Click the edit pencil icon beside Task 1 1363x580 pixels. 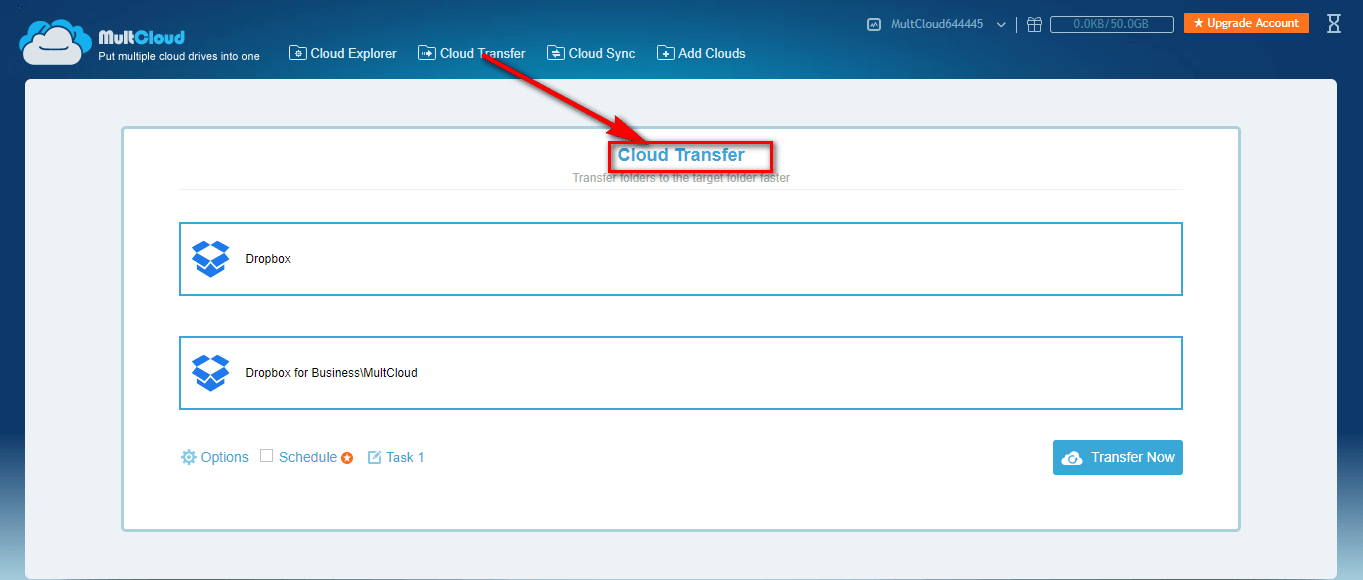375,457
